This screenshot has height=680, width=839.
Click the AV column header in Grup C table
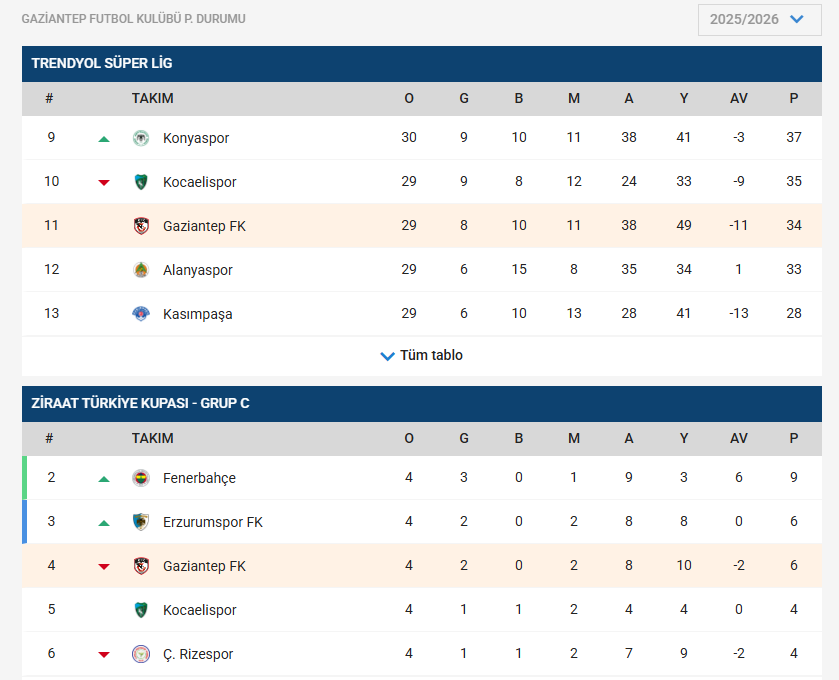click(x=739, y=438)
